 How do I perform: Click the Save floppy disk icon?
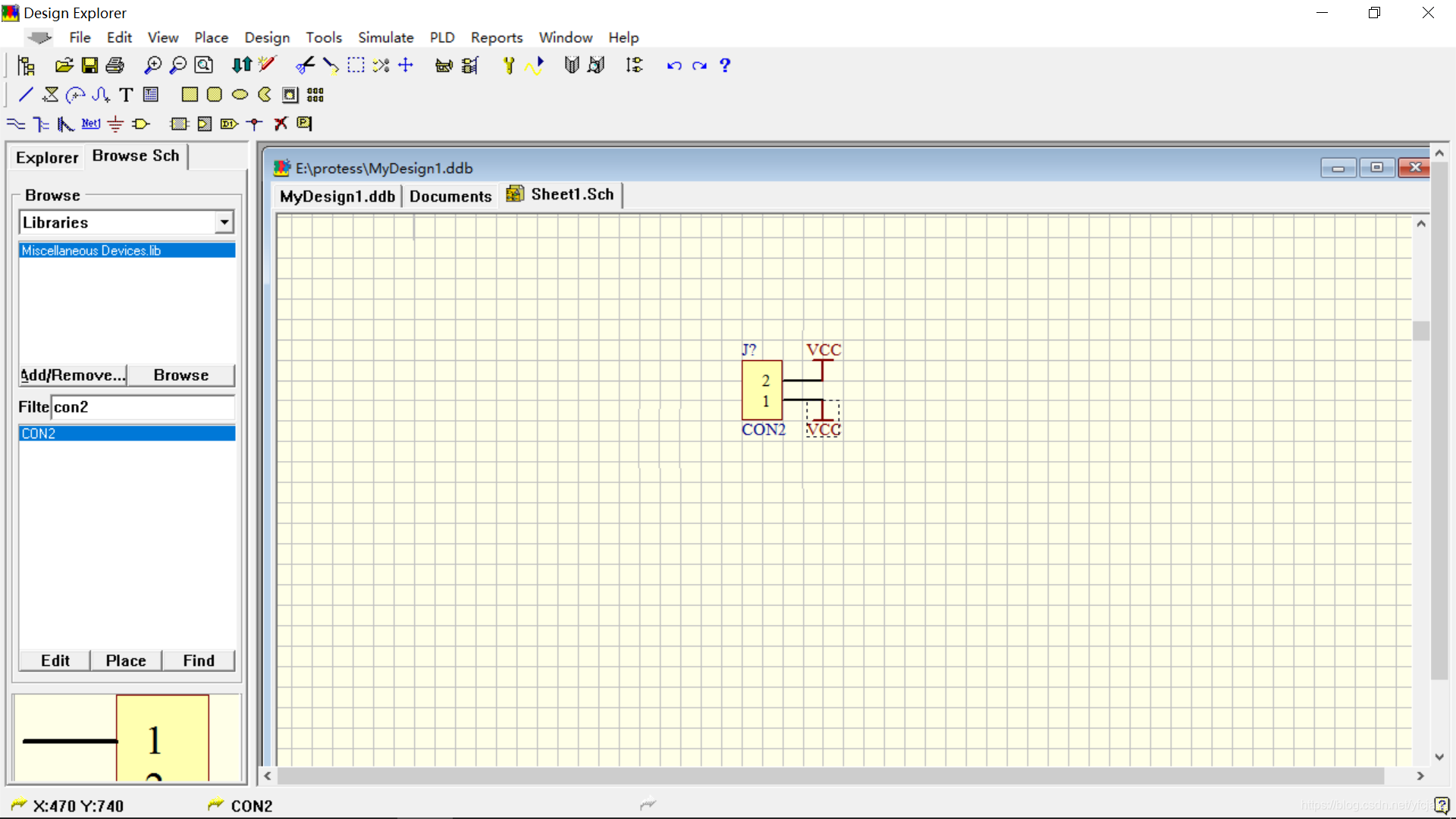(x=89, y=65)
